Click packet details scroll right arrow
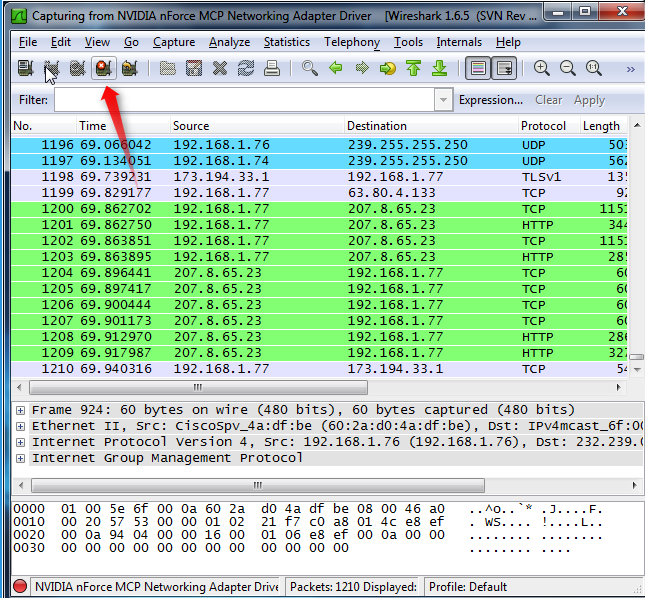 (634, 485)
